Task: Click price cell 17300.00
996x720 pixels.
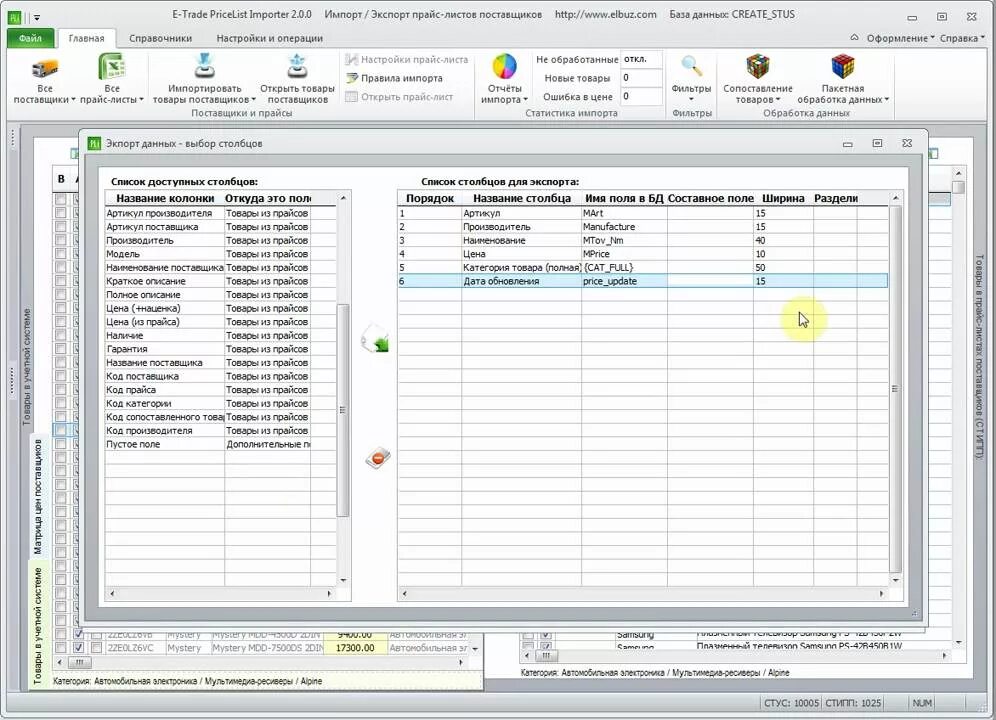Action: click(354, 648)
